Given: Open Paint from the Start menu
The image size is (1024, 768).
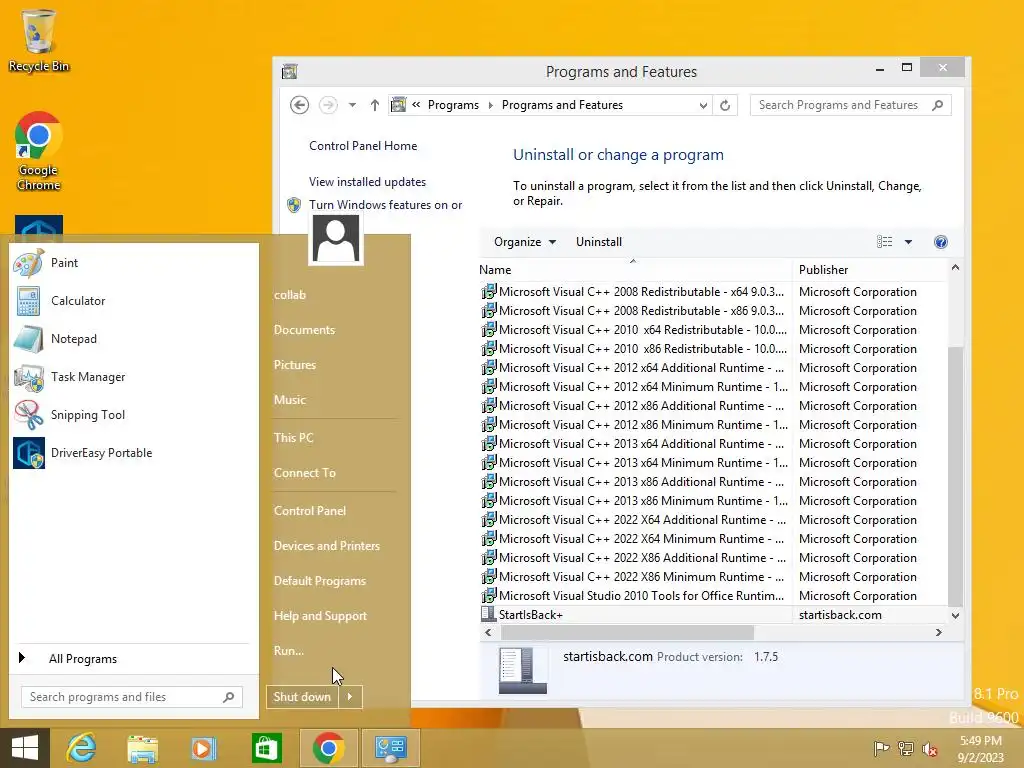Looking at the screenshot, I should coord(134,263).
